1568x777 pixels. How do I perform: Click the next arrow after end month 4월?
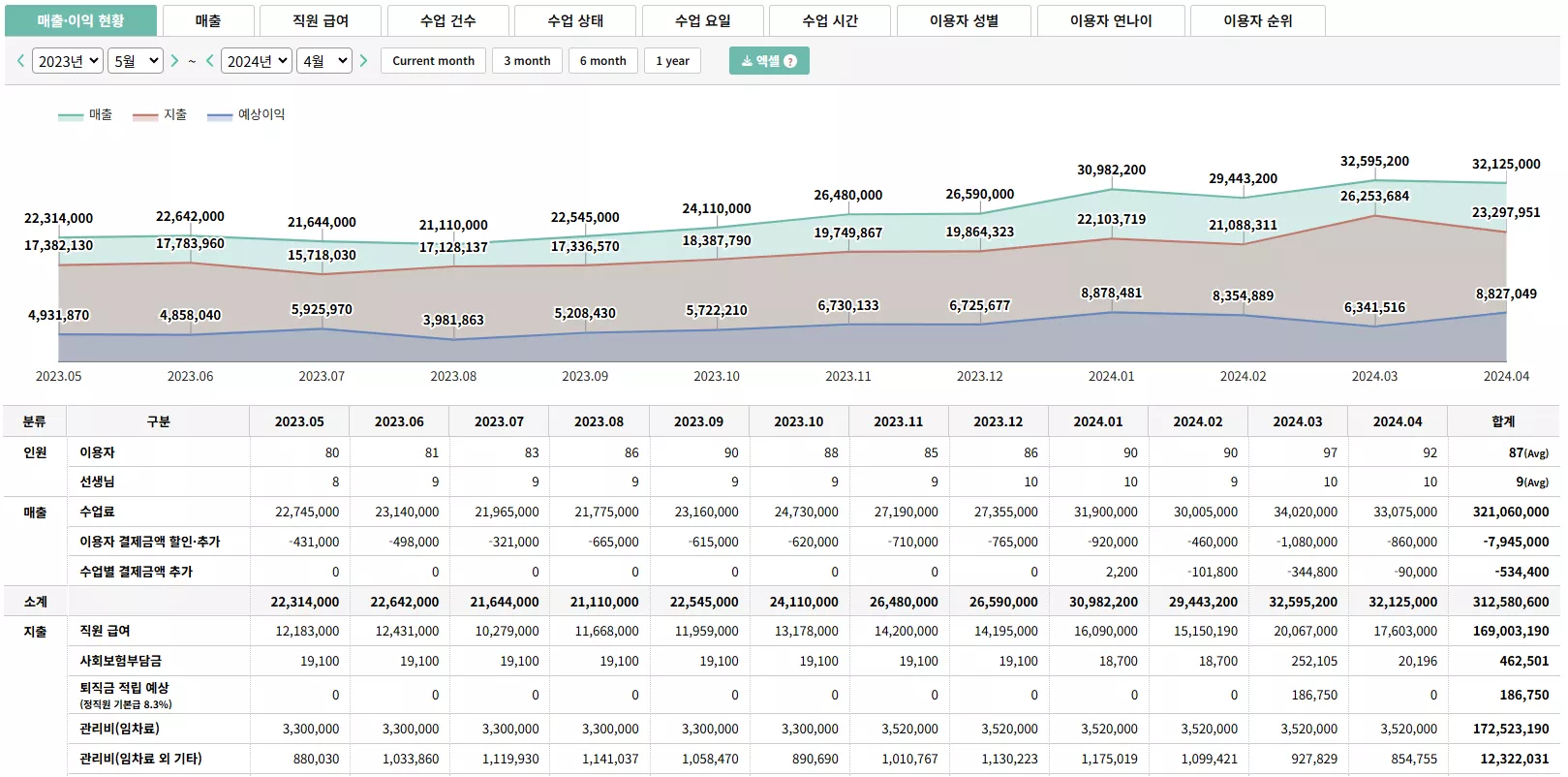click(x=363, y=61)
